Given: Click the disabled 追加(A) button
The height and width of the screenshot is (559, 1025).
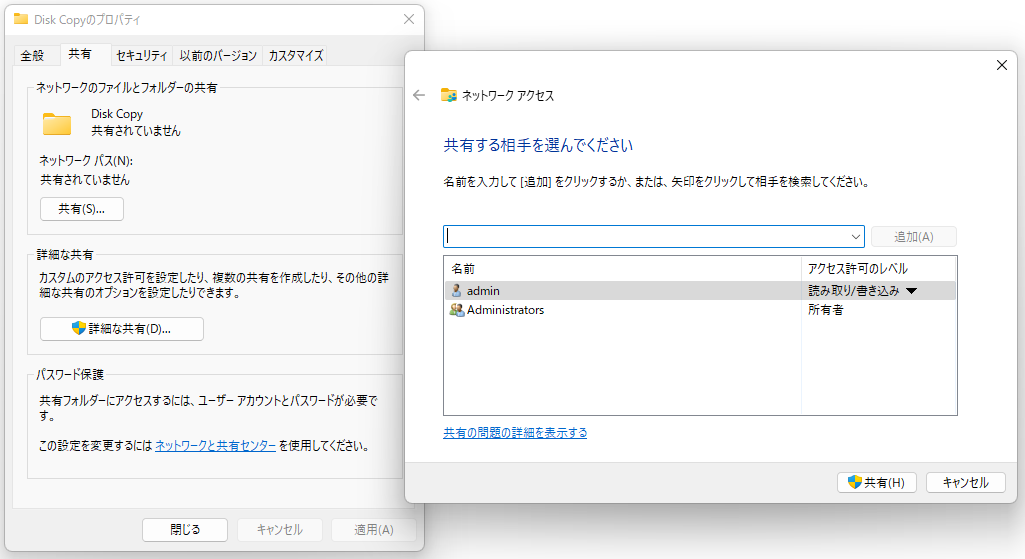Looking at the screenshot, I should click(913, 237).
